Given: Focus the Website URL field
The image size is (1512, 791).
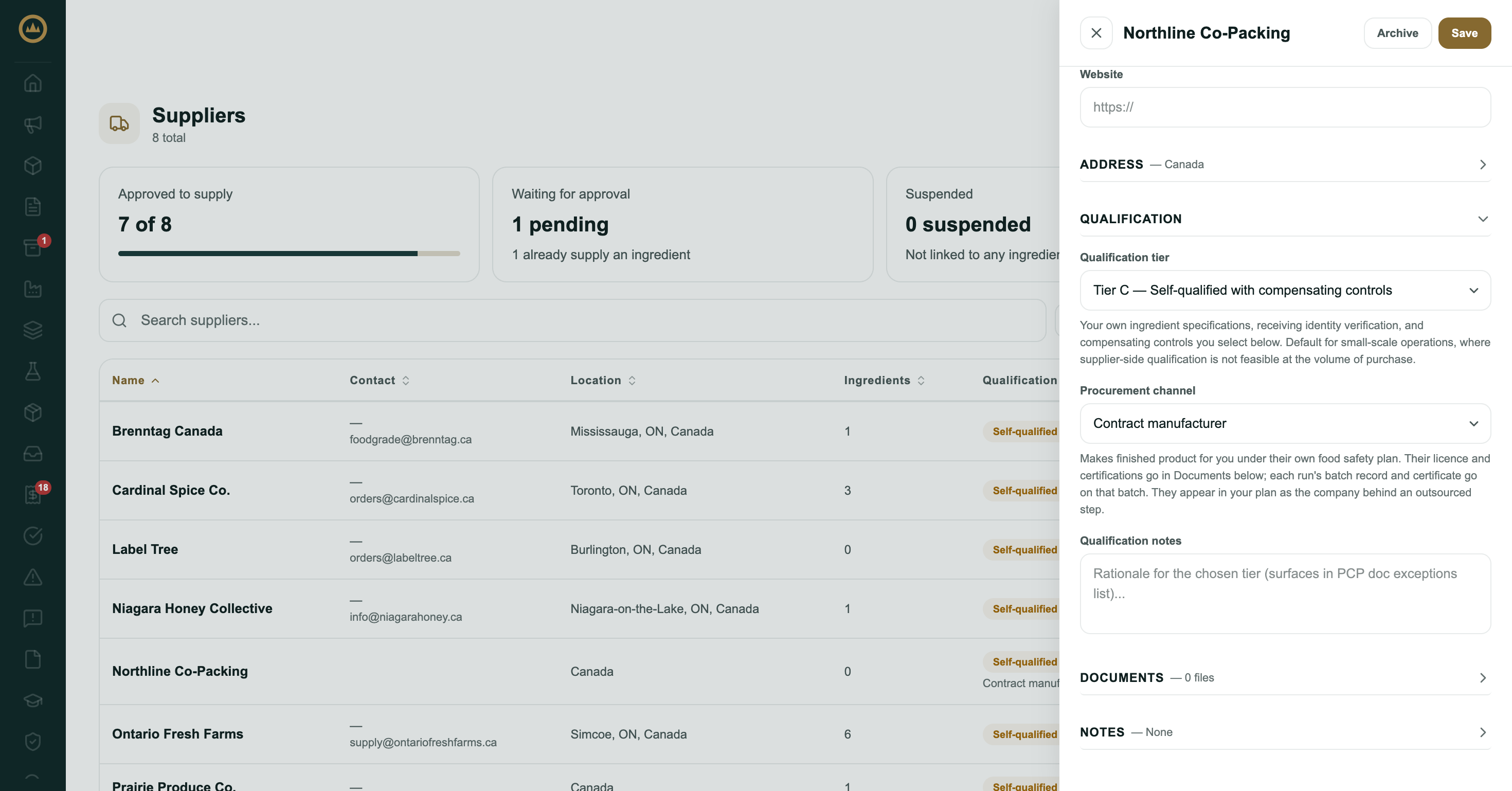Looking at the screenshot, I should point(1285,107).
